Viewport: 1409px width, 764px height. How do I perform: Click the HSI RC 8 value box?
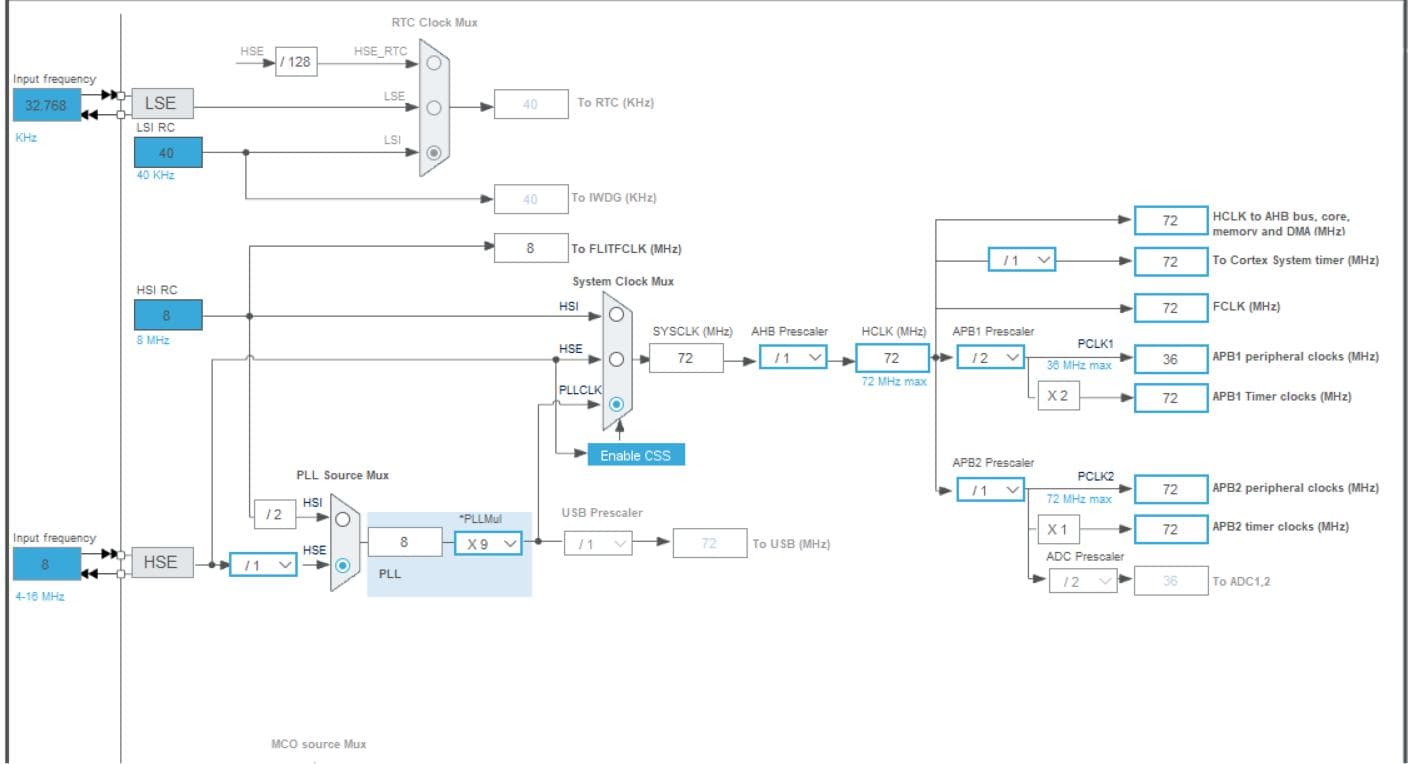[168, 315]
